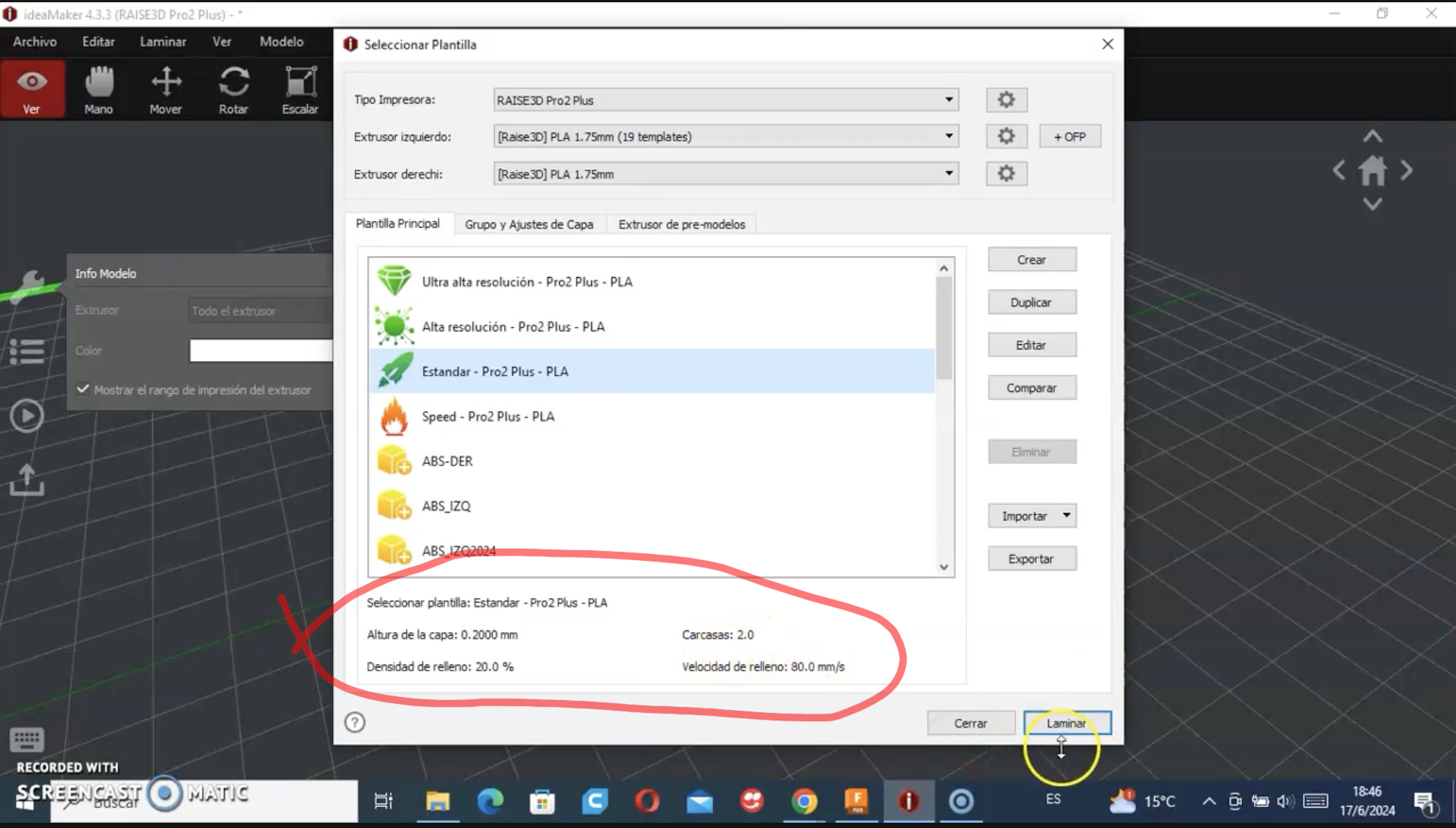
Task: Expand the Extrusor izquierdo dropdown
Action: [948, 136]
